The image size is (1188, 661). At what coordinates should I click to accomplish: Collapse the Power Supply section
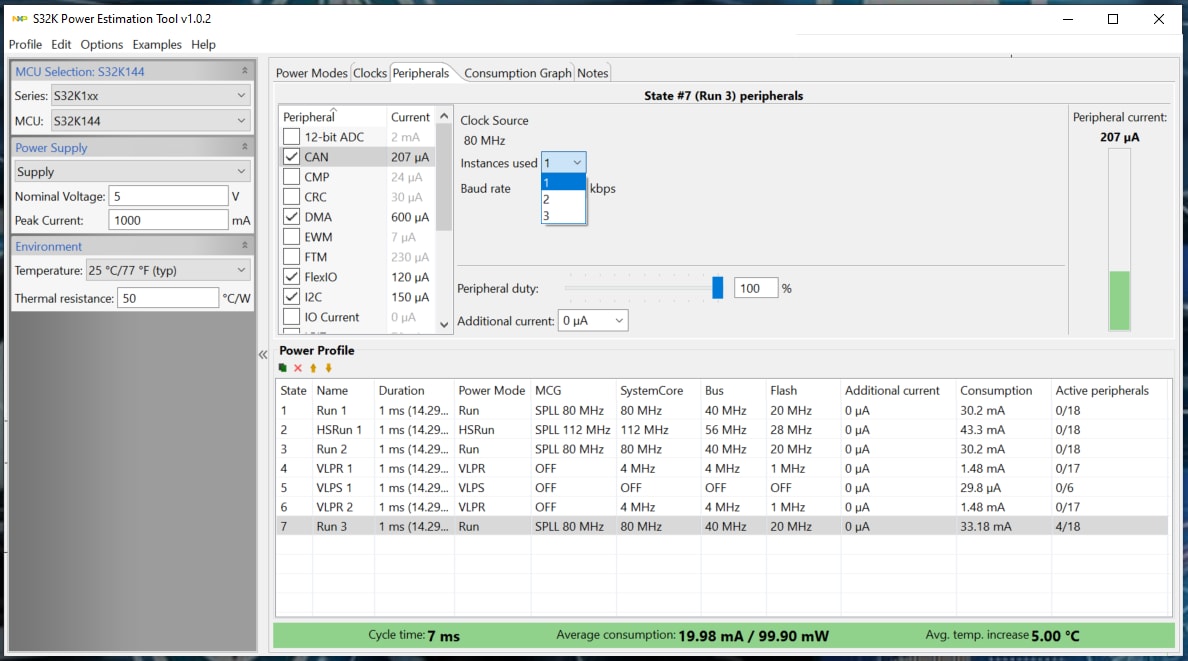(x=245, y=147)
